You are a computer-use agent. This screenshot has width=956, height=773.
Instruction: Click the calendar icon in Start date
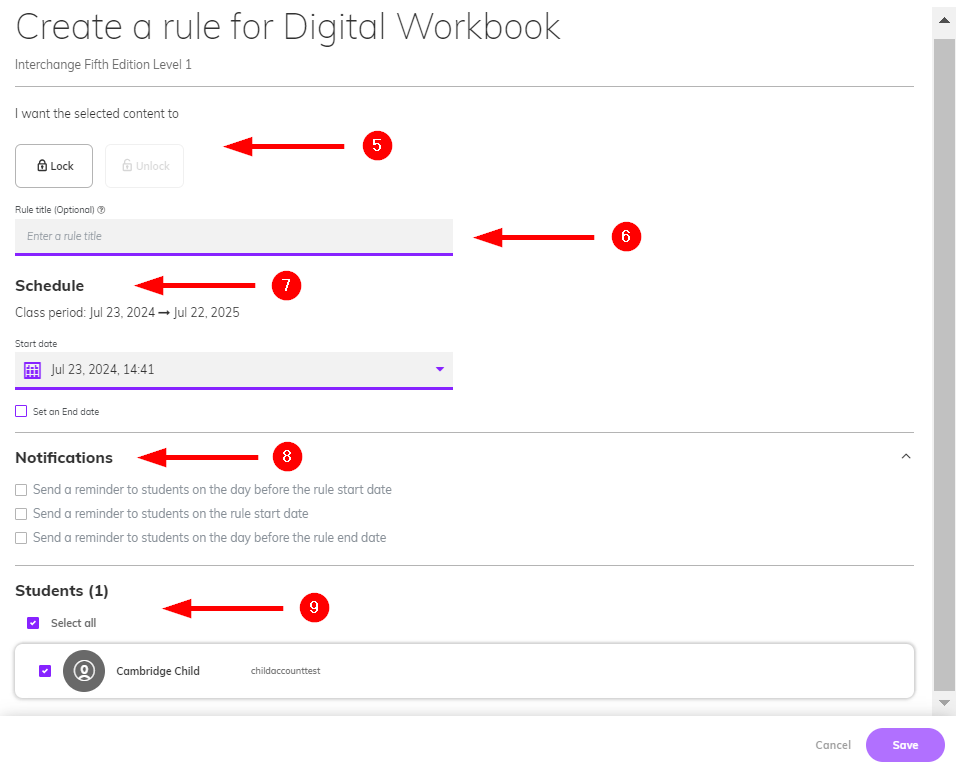coord(32,370)
